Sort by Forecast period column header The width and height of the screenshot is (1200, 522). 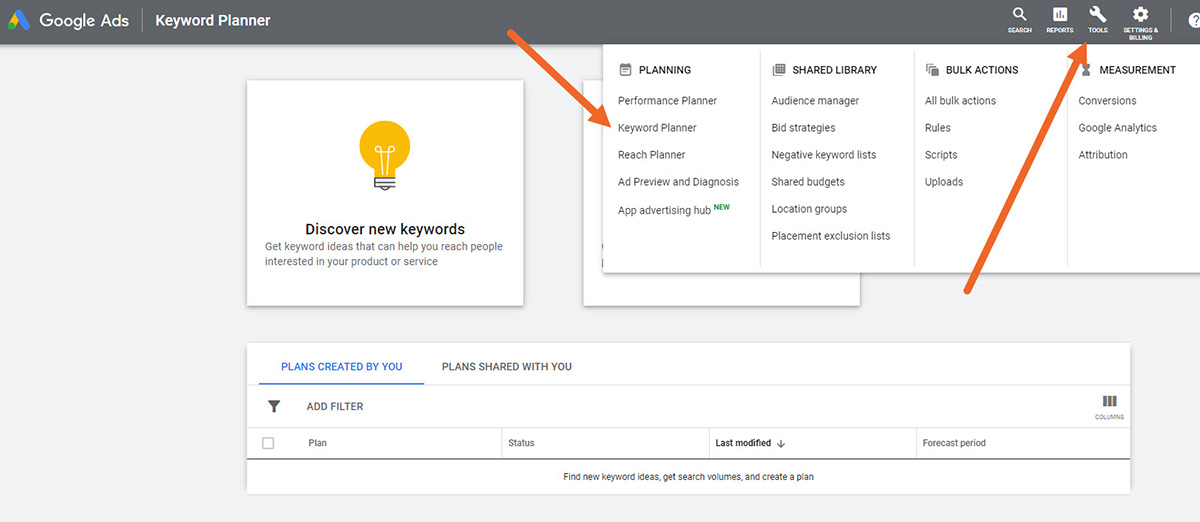click(x=954, y=443)
